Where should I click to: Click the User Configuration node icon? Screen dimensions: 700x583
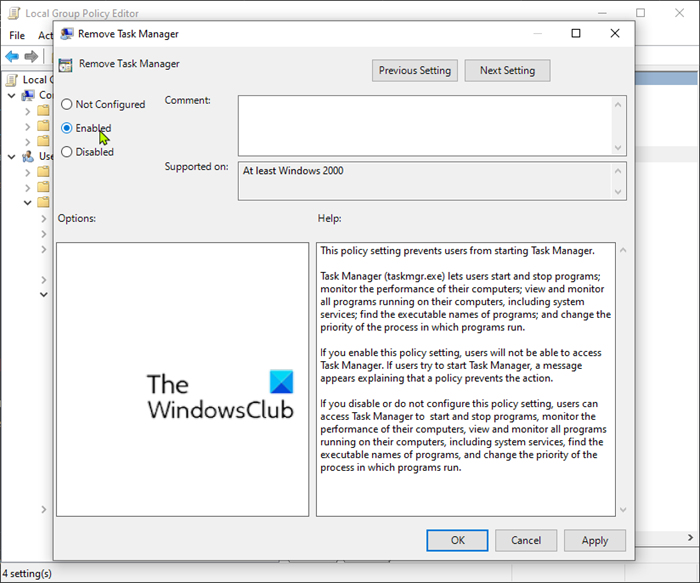(28, 156)
